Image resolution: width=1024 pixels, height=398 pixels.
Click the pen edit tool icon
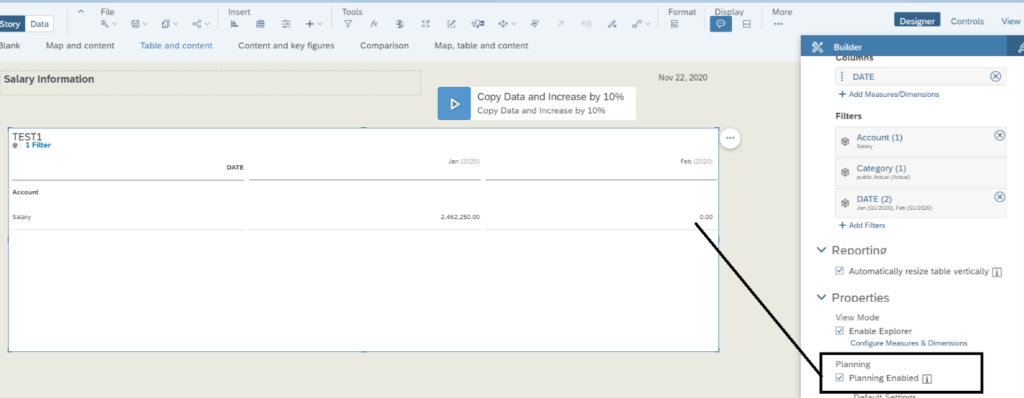[x=612, y=24]
